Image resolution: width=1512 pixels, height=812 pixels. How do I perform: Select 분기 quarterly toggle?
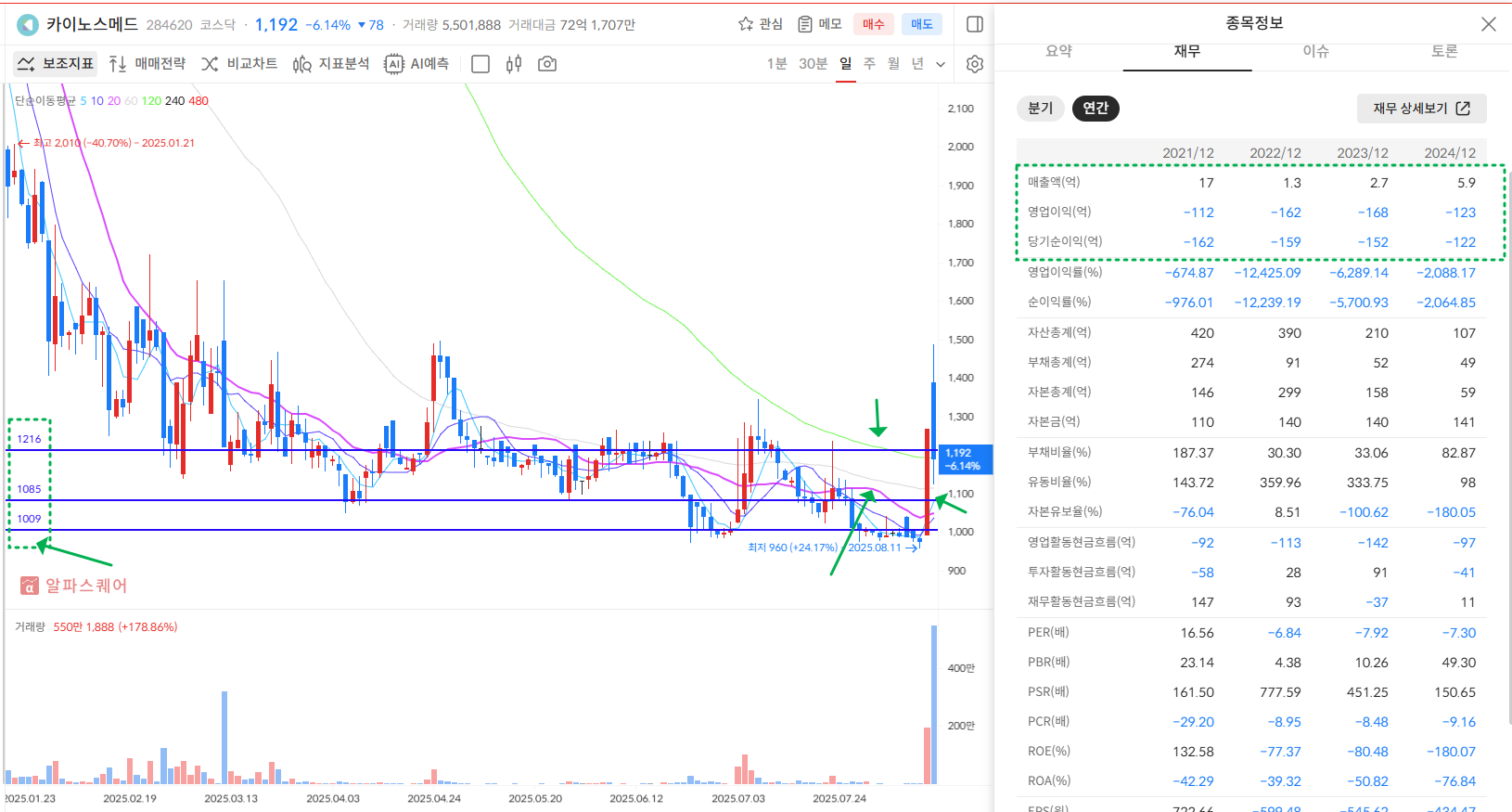coord(1041,109)
